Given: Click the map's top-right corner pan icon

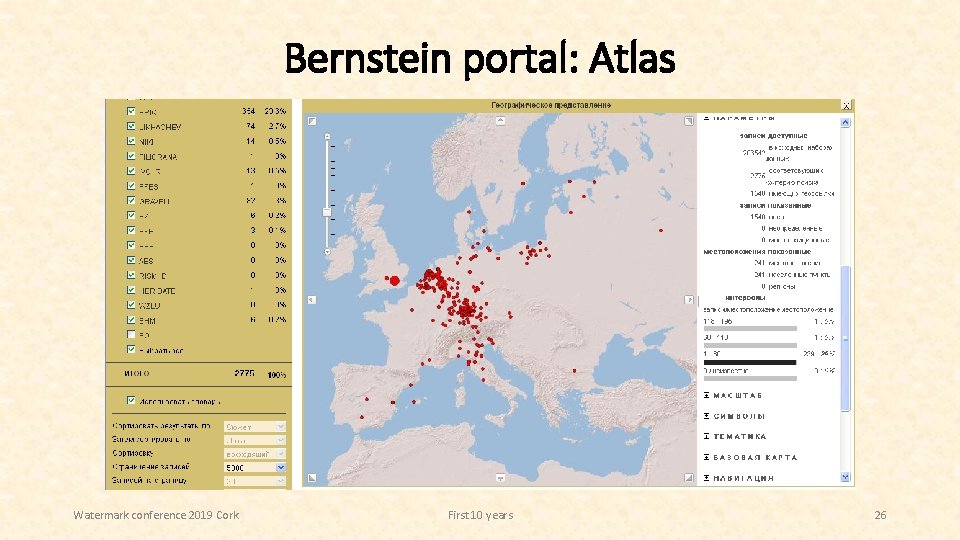Looking at the screenshot, I should pyautogui.click(x=689, y=121).
